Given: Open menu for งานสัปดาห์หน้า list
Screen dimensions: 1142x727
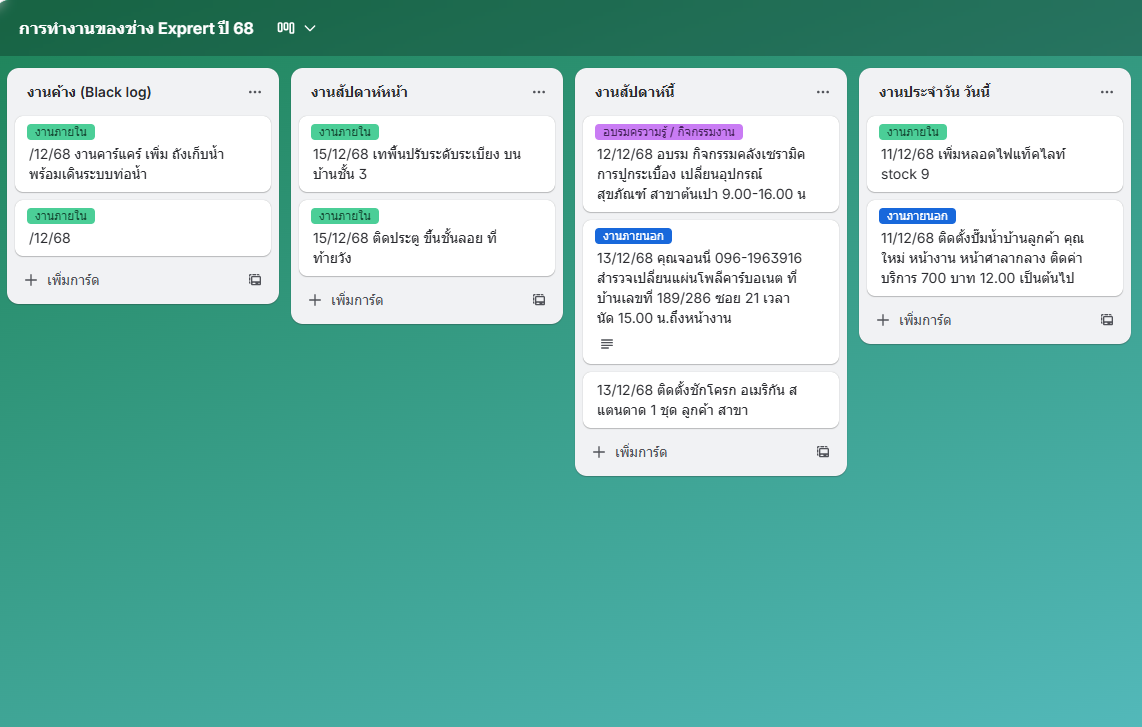Looking at the screenshot, I should tap(539, 92).
